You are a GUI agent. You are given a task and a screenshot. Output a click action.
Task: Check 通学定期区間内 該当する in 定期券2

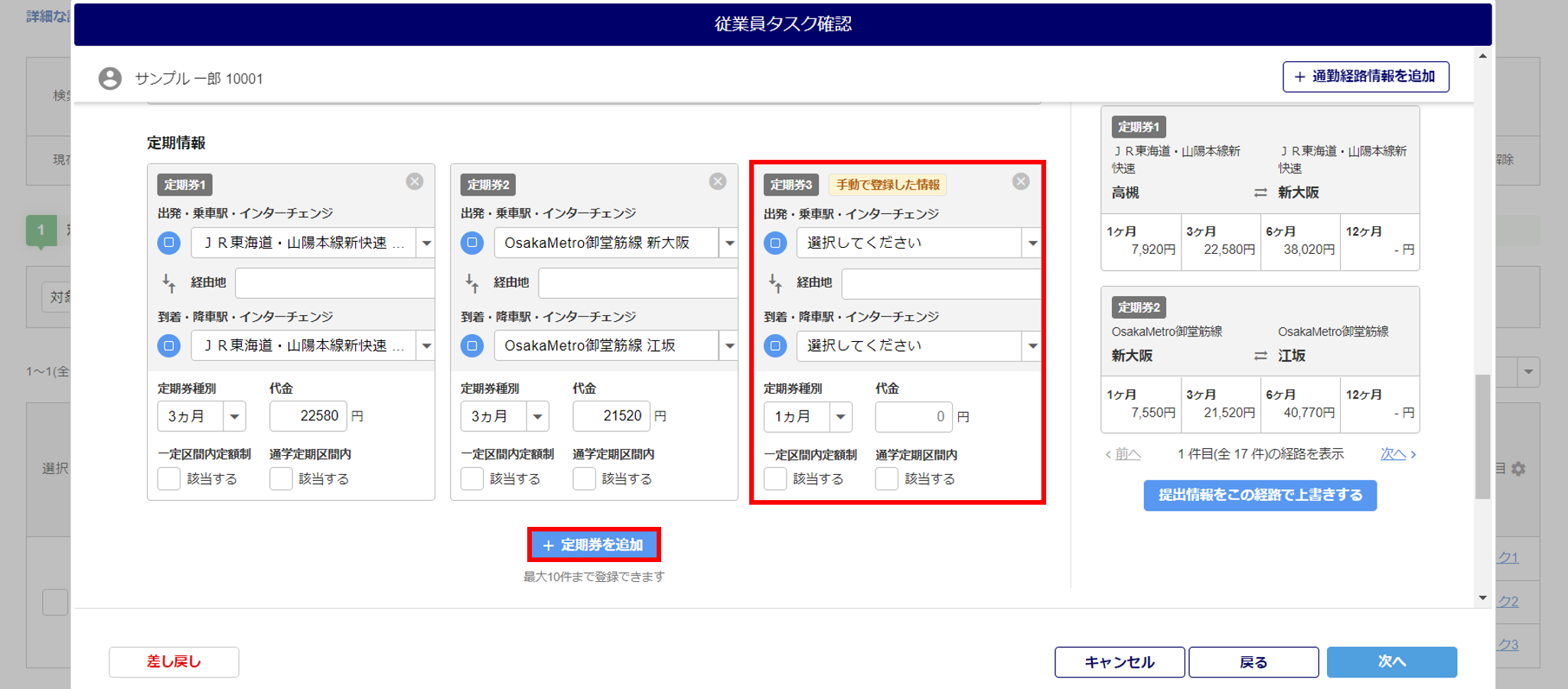[584, 479]
